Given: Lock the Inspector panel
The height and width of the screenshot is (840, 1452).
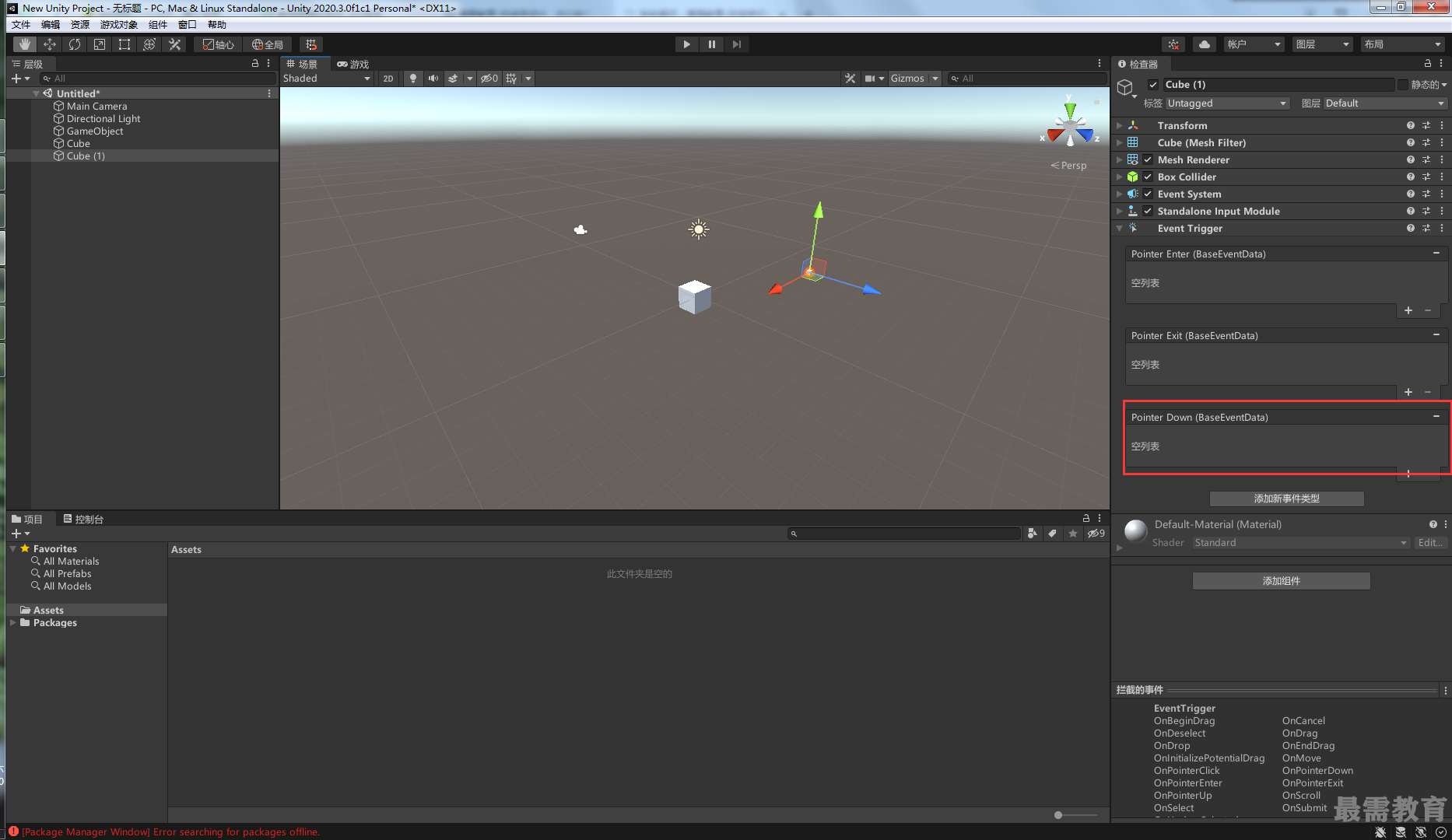Looking at the screenshot, I should point(1427,64).
